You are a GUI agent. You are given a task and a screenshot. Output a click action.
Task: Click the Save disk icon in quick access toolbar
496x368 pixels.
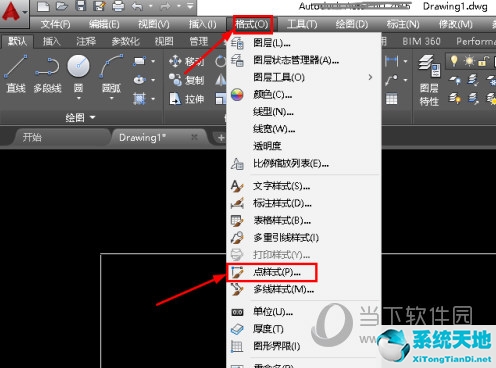pos(81,6)
